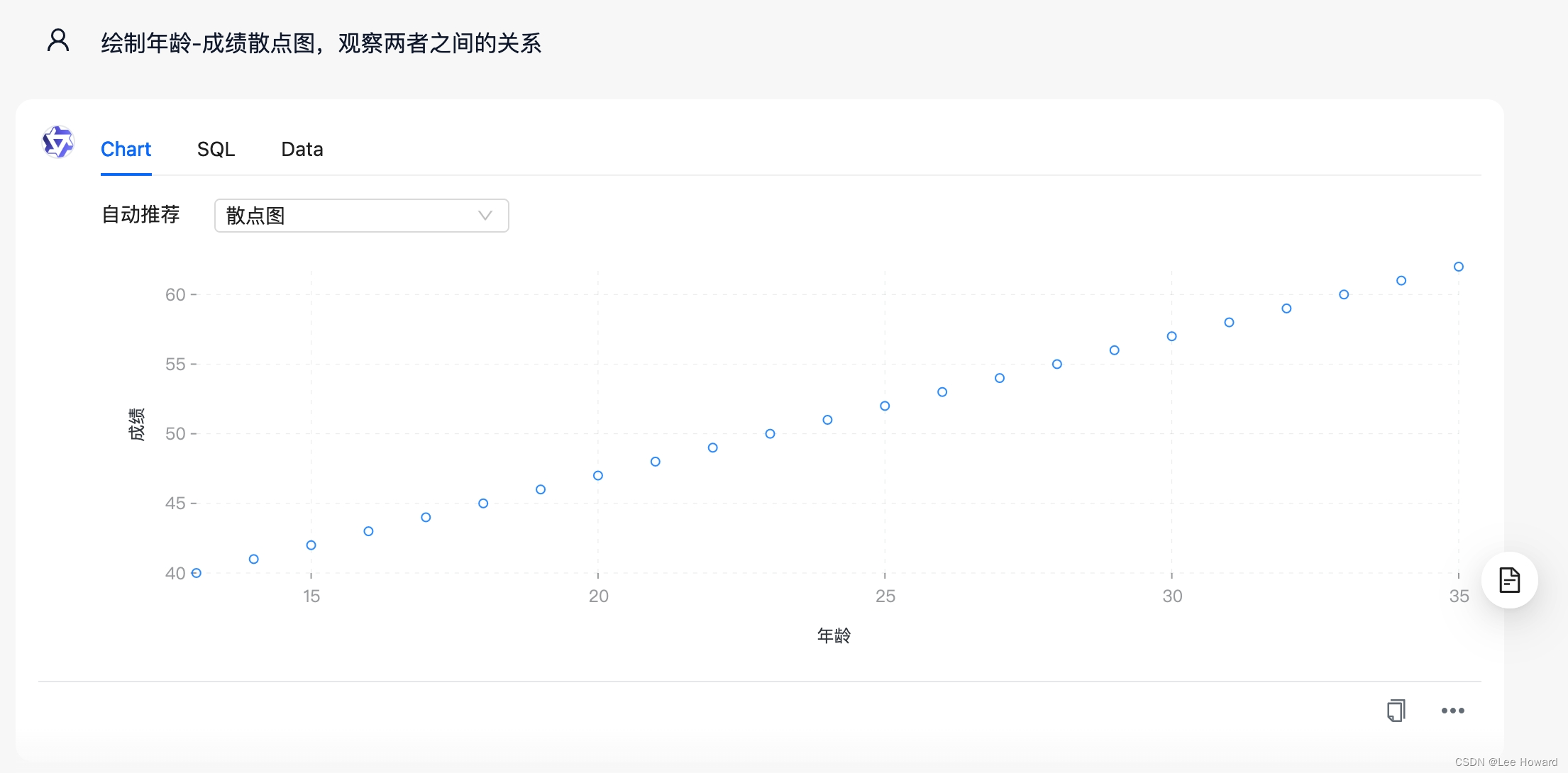This screenshot has height=773, width=1568.
Task: Click the scatter point above age 15
Action: click(311, 545)
